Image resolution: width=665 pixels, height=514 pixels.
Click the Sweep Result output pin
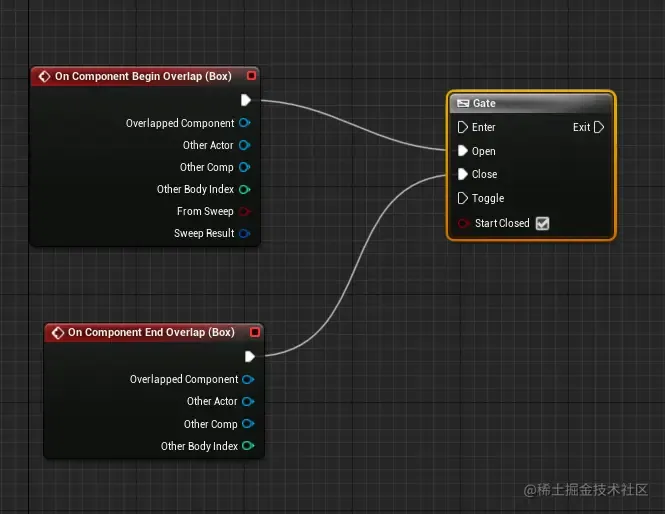click(244, 233)
